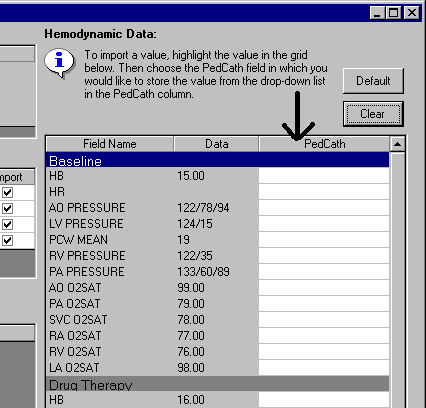Open PedCath cell for LA O2SAT row

324,368
